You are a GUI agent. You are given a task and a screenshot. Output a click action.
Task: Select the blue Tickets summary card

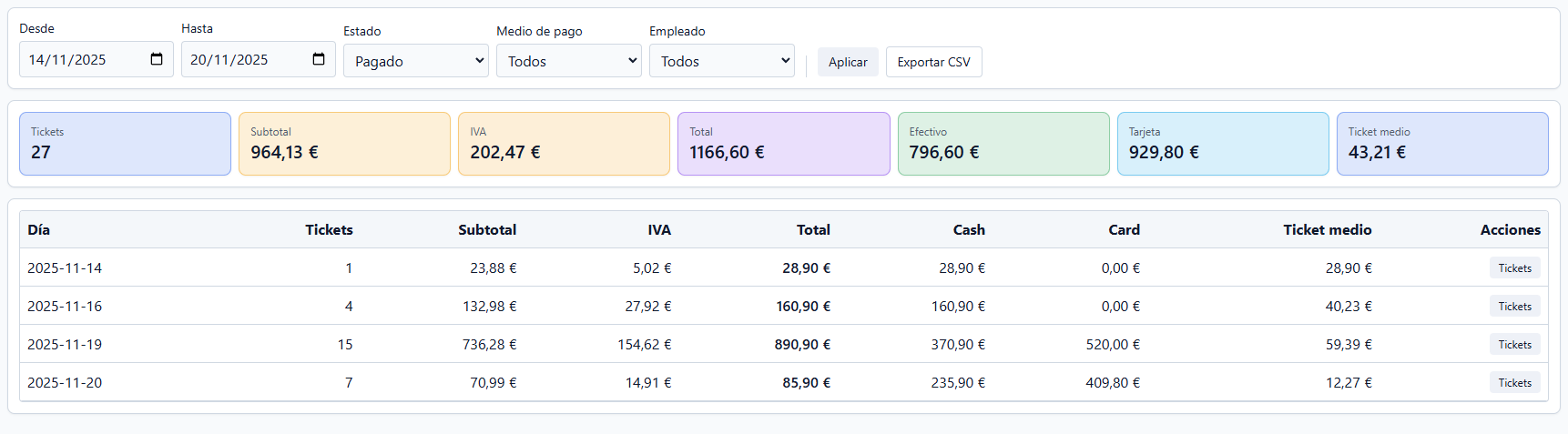click(125, 144)
